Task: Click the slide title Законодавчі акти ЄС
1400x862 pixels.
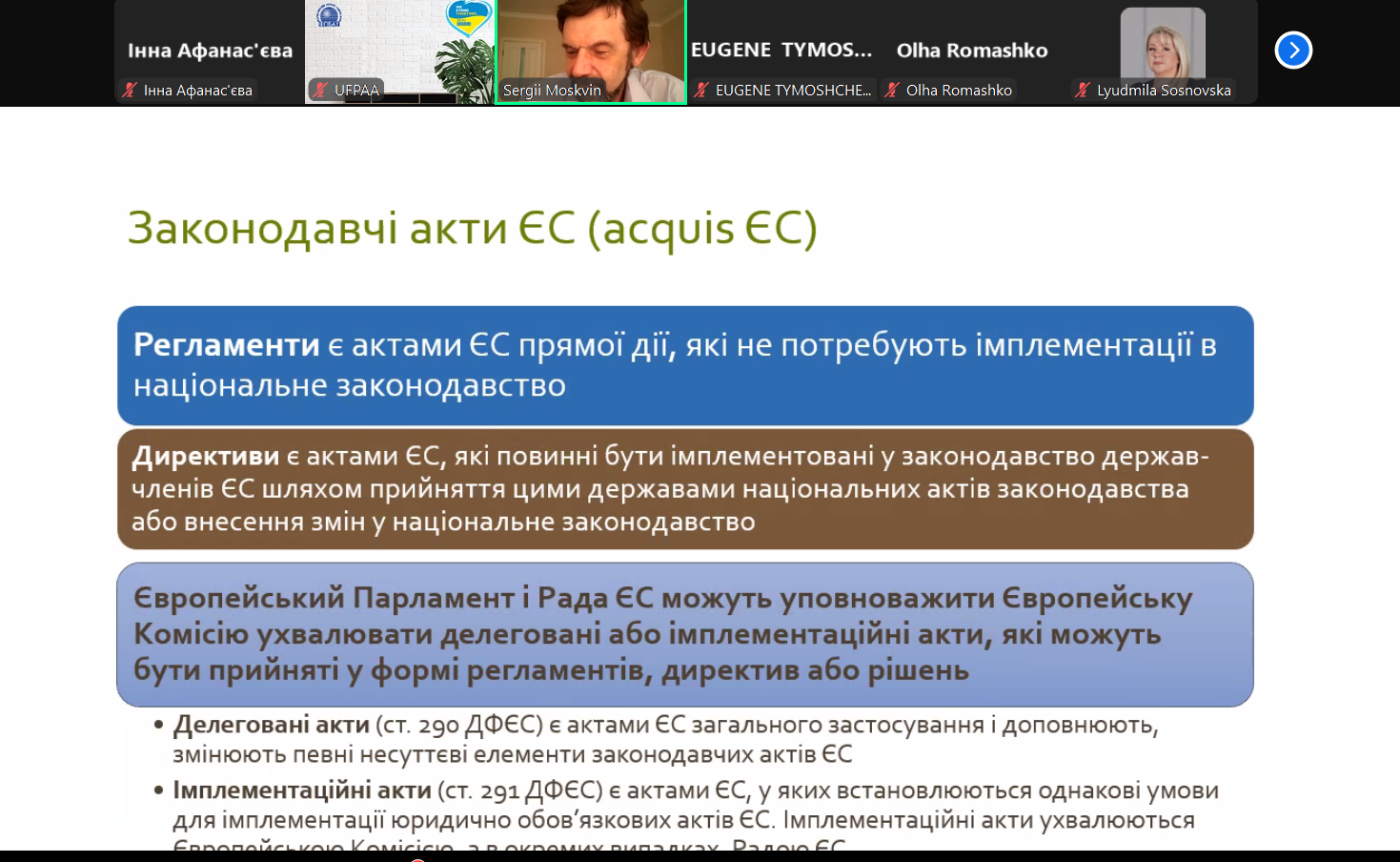Action: tap(473, 229)
